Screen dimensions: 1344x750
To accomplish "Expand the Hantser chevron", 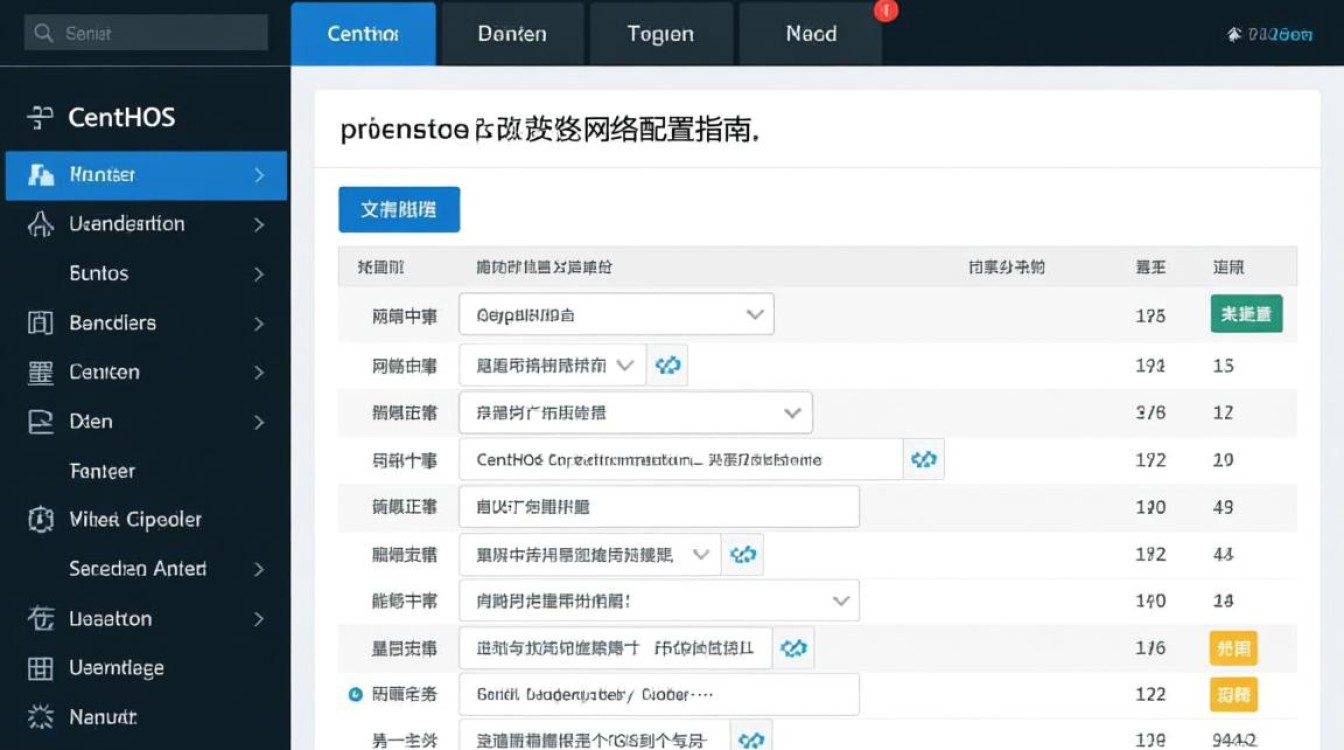I will pos(259,175).
